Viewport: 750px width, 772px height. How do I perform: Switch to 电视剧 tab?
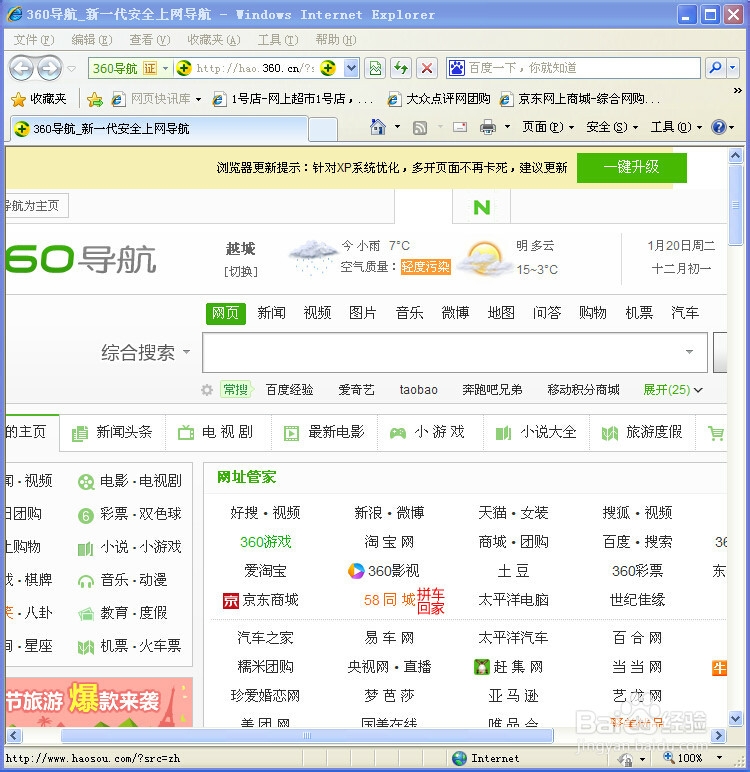point(218,433)
